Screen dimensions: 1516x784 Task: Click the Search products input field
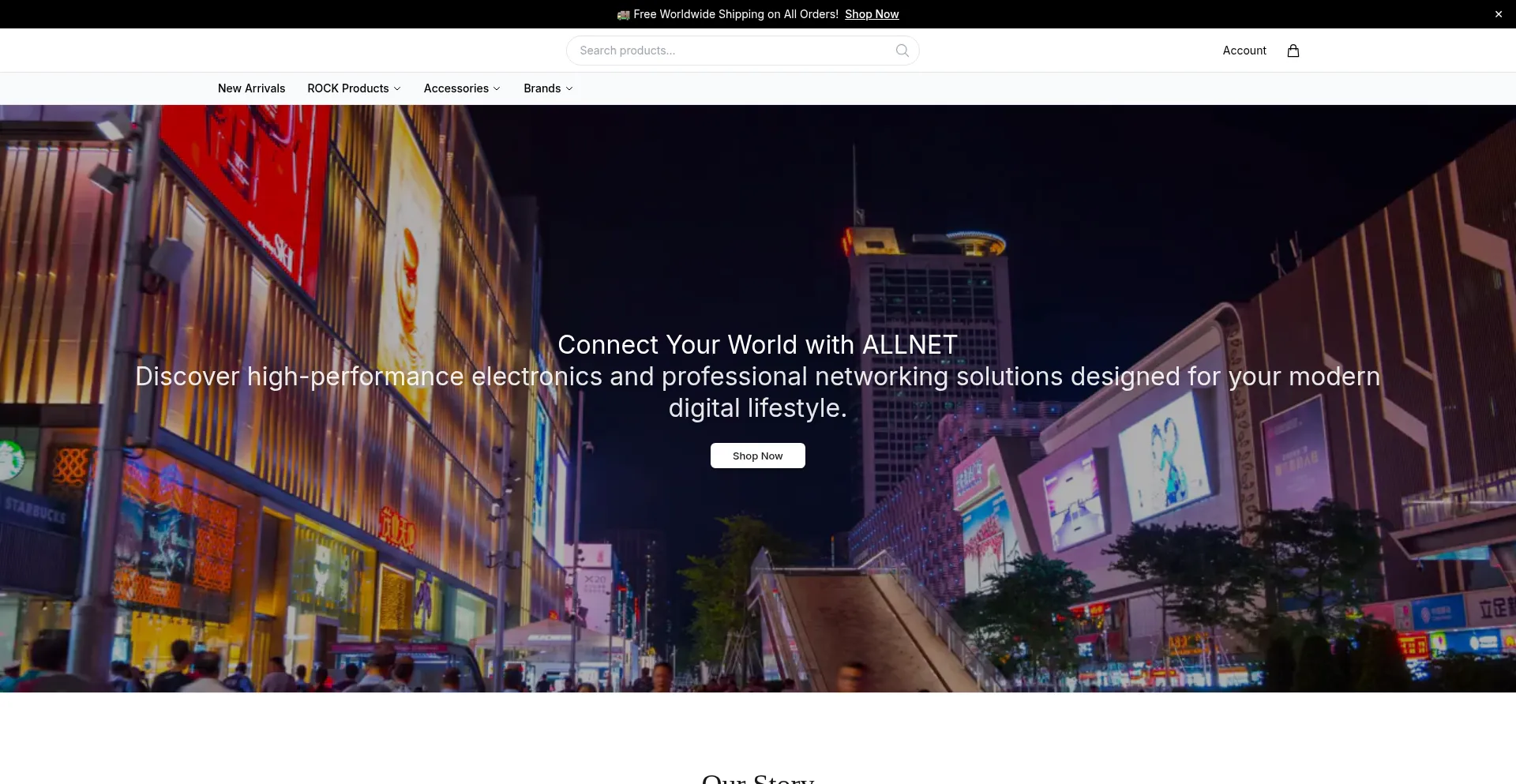click(742, 51)
